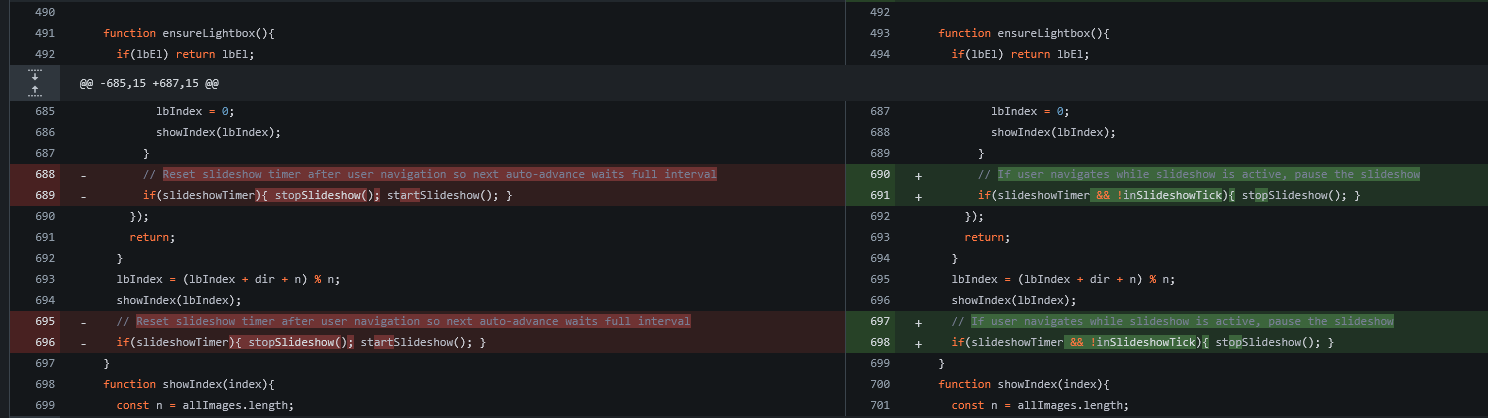Click added line number 698
The height and width of the screenshot is (418, 1488).
pos(879,342)
